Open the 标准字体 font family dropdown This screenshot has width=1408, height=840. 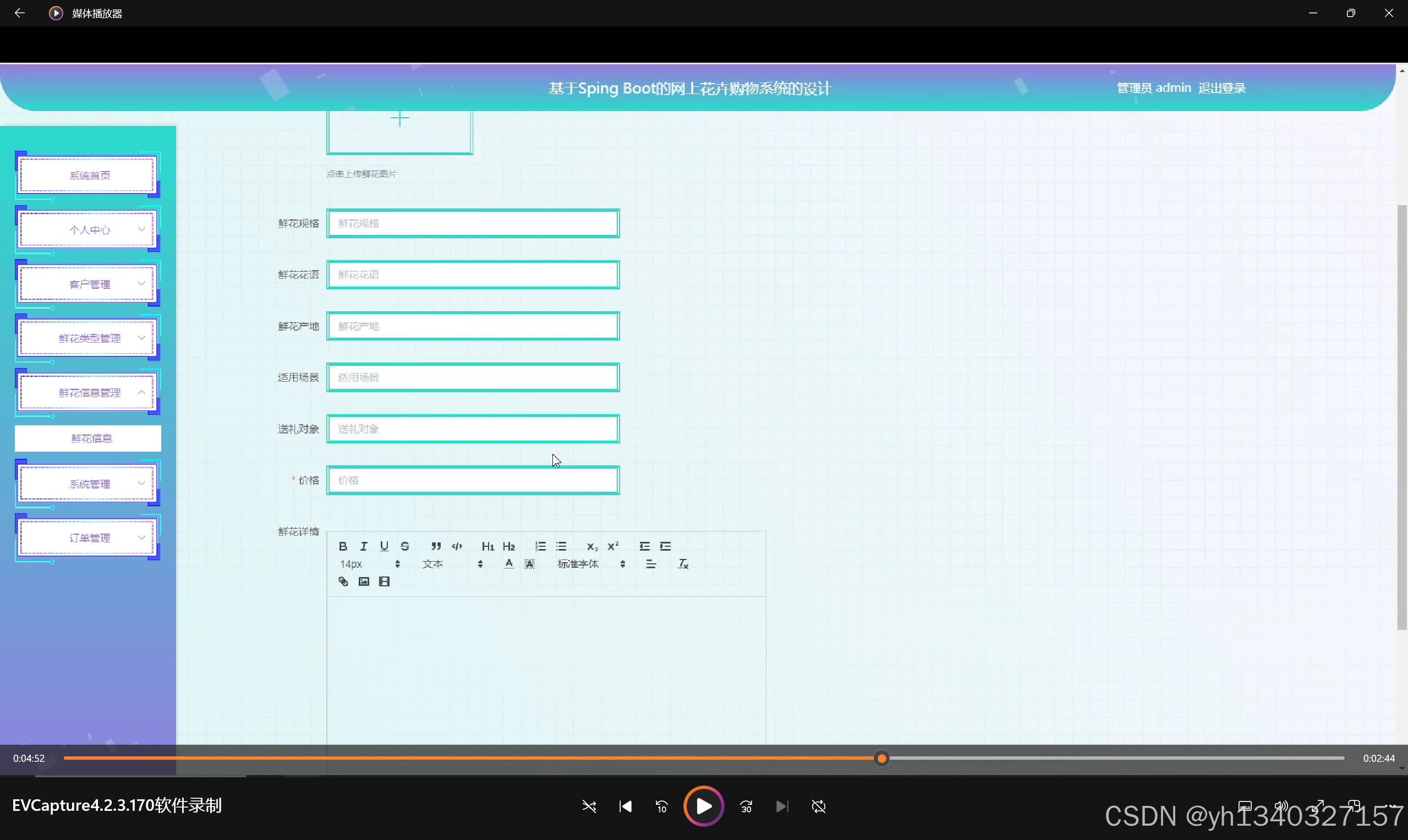tap(590, 564)
